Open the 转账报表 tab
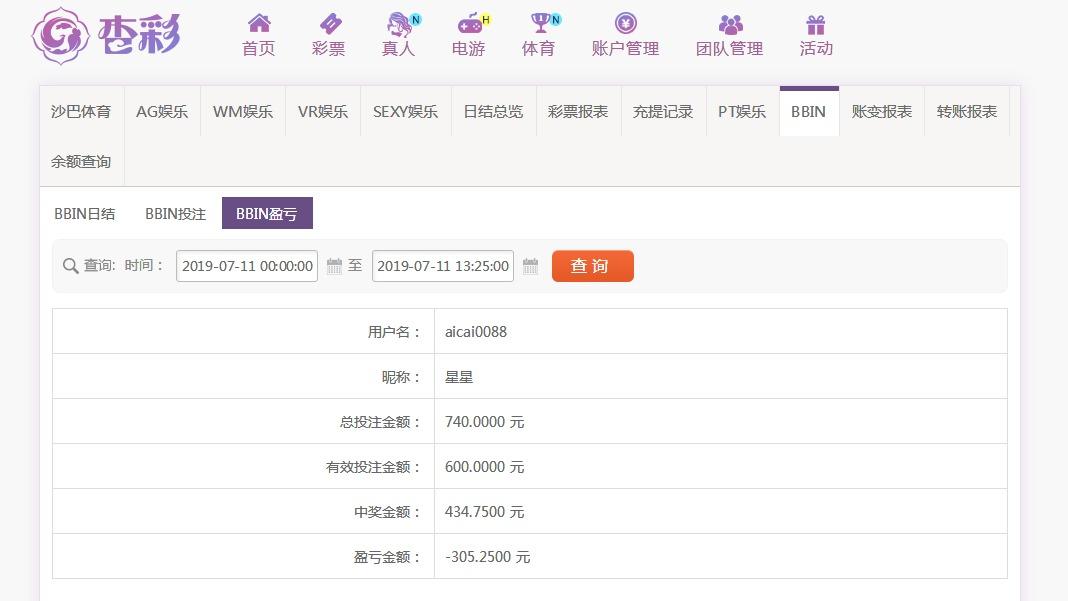The height and width of the screenshot is (601, 1068). click(967, 111)
